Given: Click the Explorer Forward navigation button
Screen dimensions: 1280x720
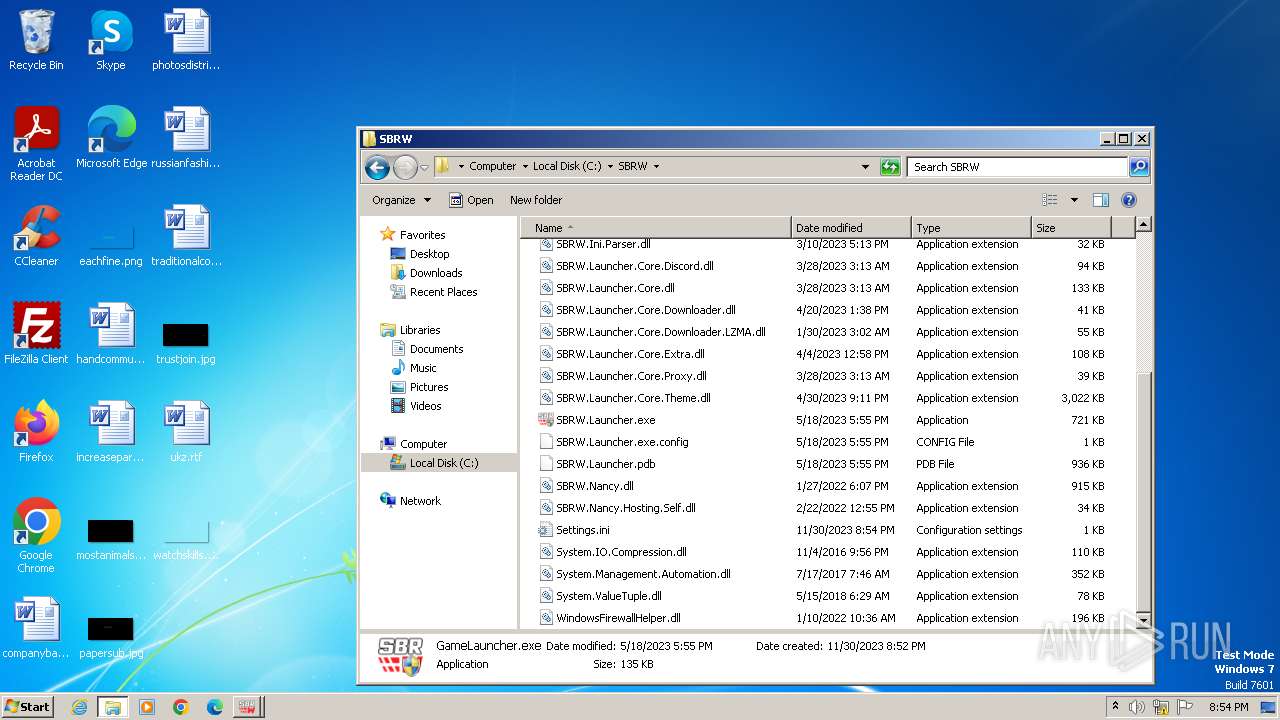Looking at the screenshot, I should point(405,167).
